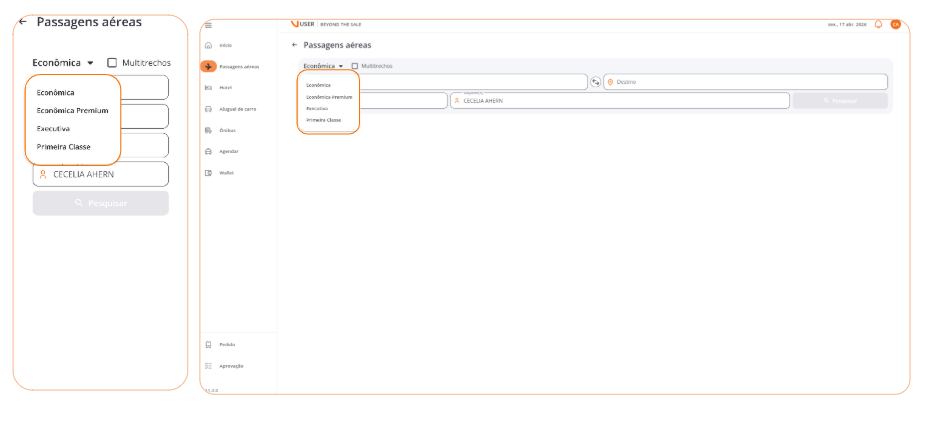Collapse Econômica class dropdown in desktop view
931x441 pixels.
click(323, 66)
